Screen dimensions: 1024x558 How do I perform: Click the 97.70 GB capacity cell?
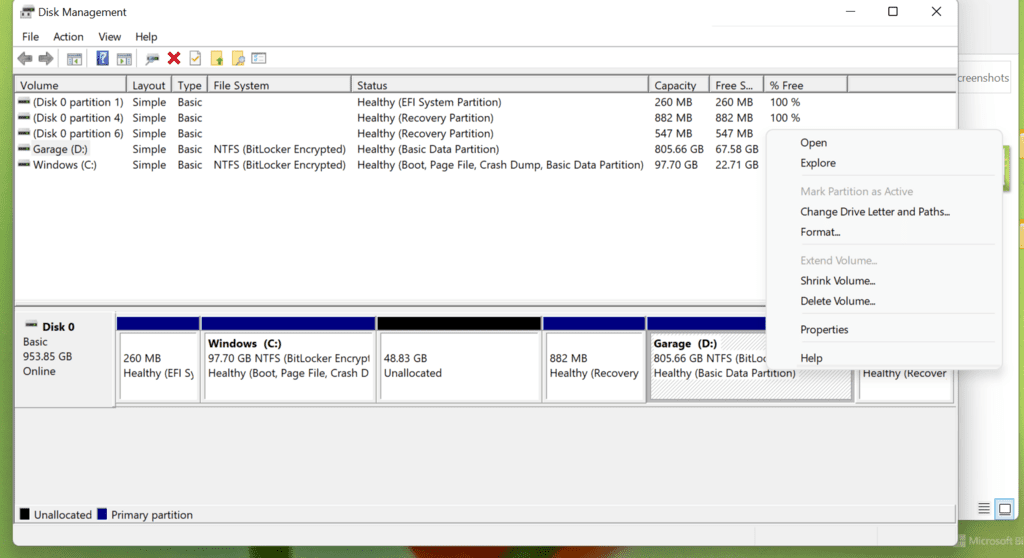coord(675,165)
